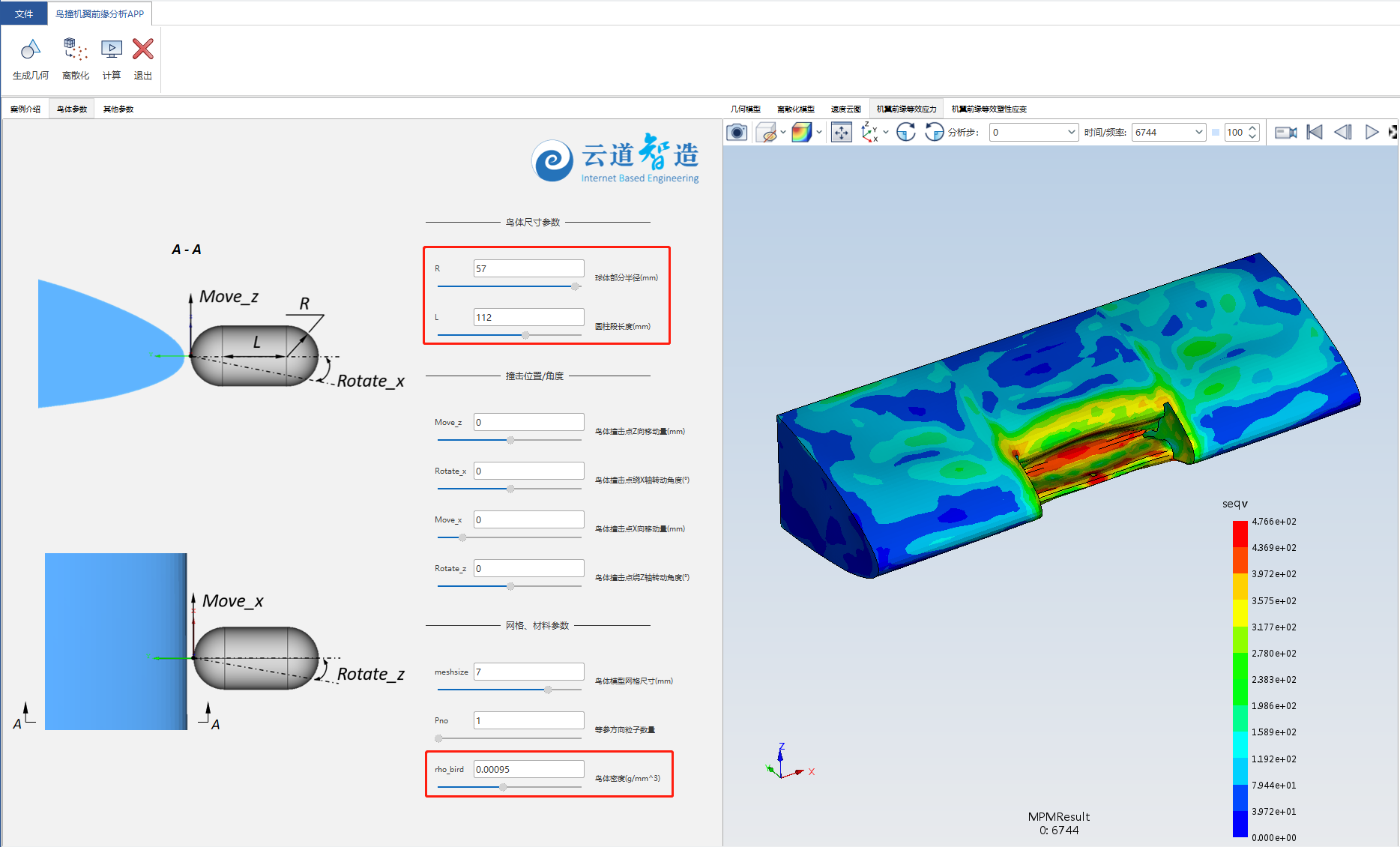The width and height of the screenshot is (1400, 847).
Task: Click the yellow band of seqv legend
Action: pos(1240,613)
